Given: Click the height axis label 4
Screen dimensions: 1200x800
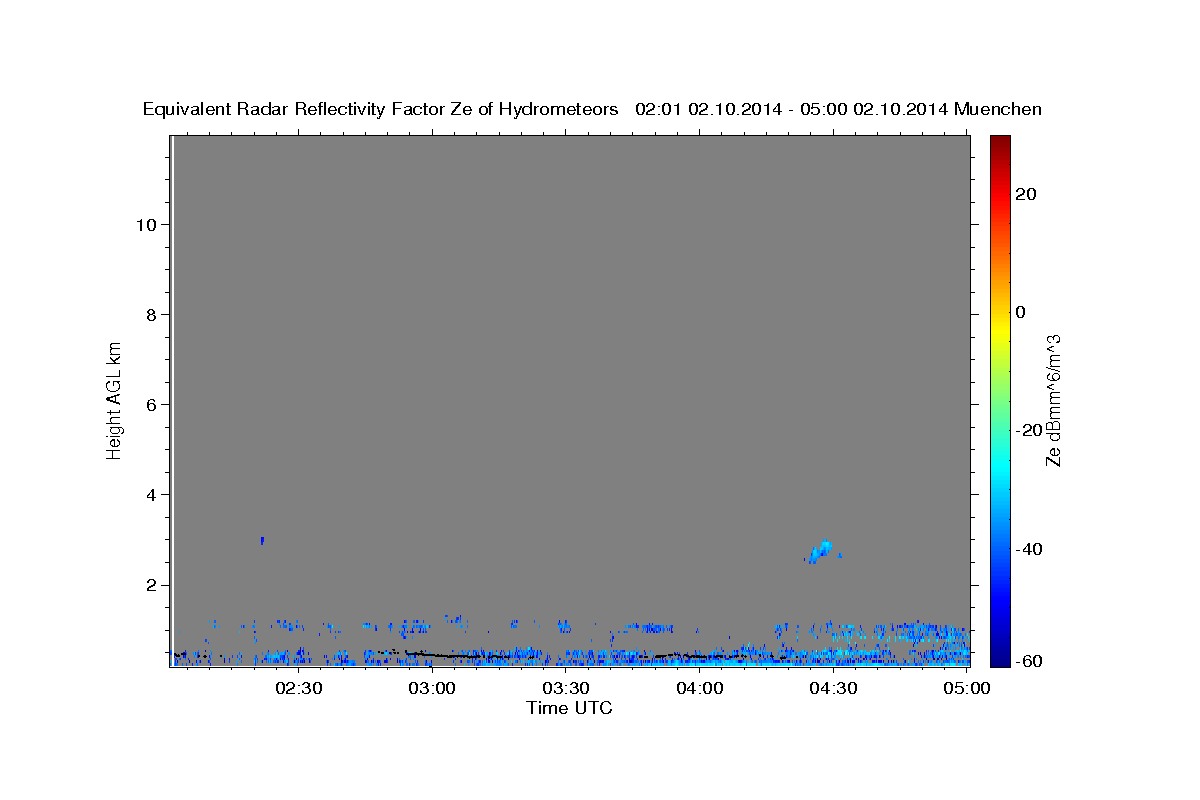Looking at the screenshot, I should click(x=149, y=494).
